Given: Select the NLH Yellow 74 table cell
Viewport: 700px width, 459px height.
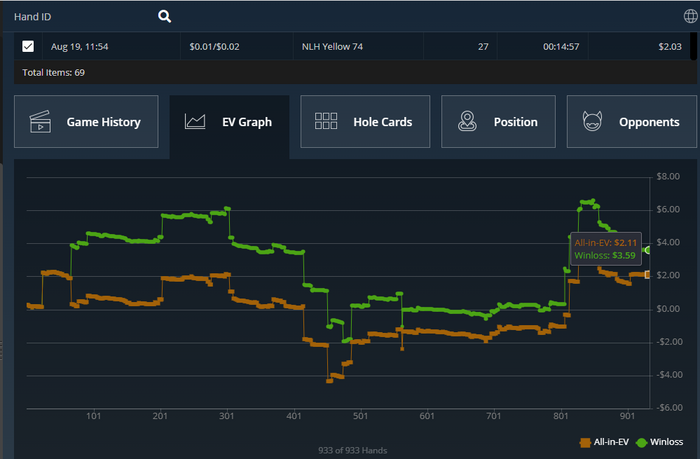Looking at the screenshot, I should (x=358, y=46).
